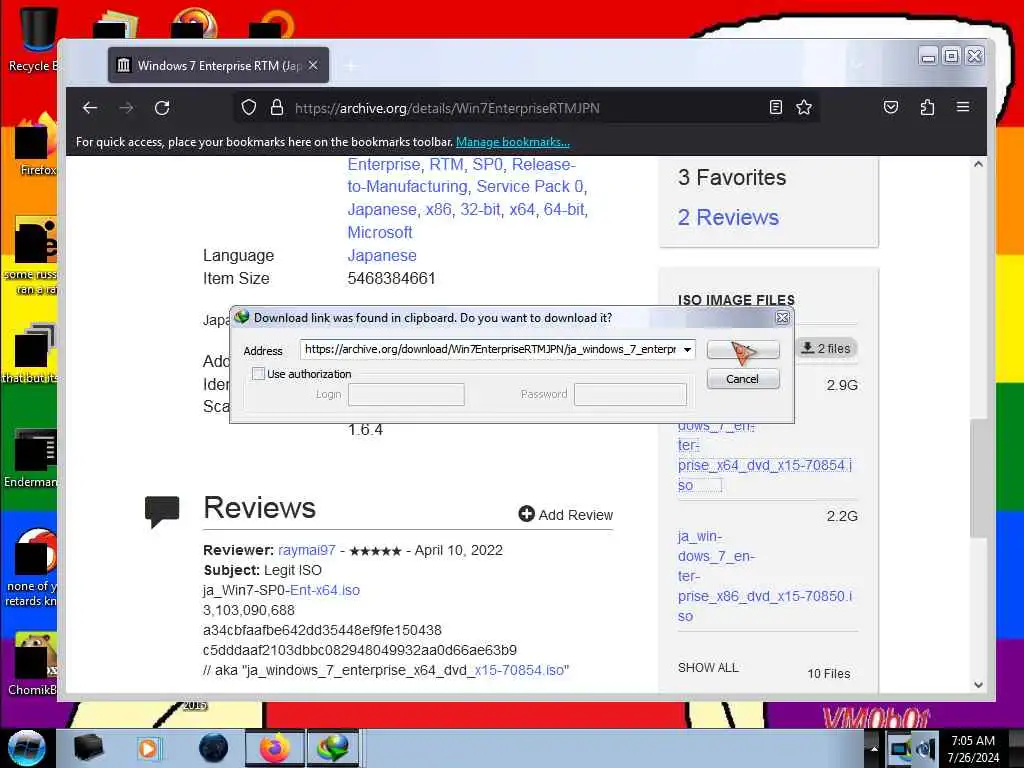Click the Ent-x64.iso link in review
1024x768 pixels.
pyautogui.click(x=325, y=590)
